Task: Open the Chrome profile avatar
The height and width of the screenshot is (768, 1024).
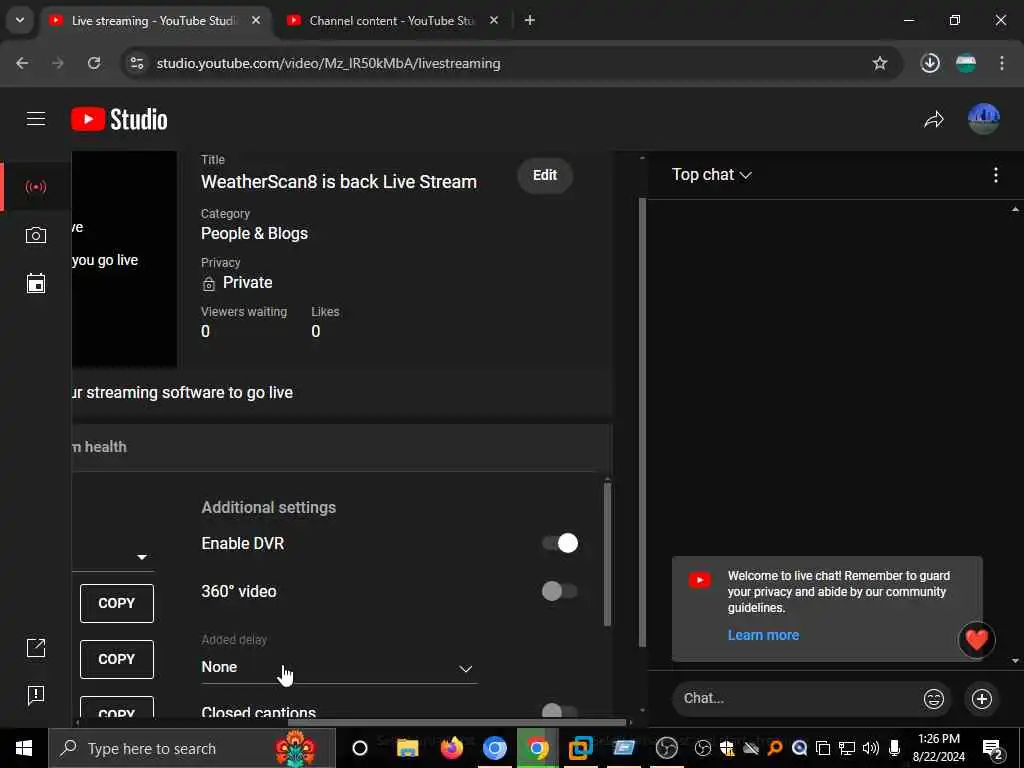Action: pyautogui.click(x=966, y=63)
